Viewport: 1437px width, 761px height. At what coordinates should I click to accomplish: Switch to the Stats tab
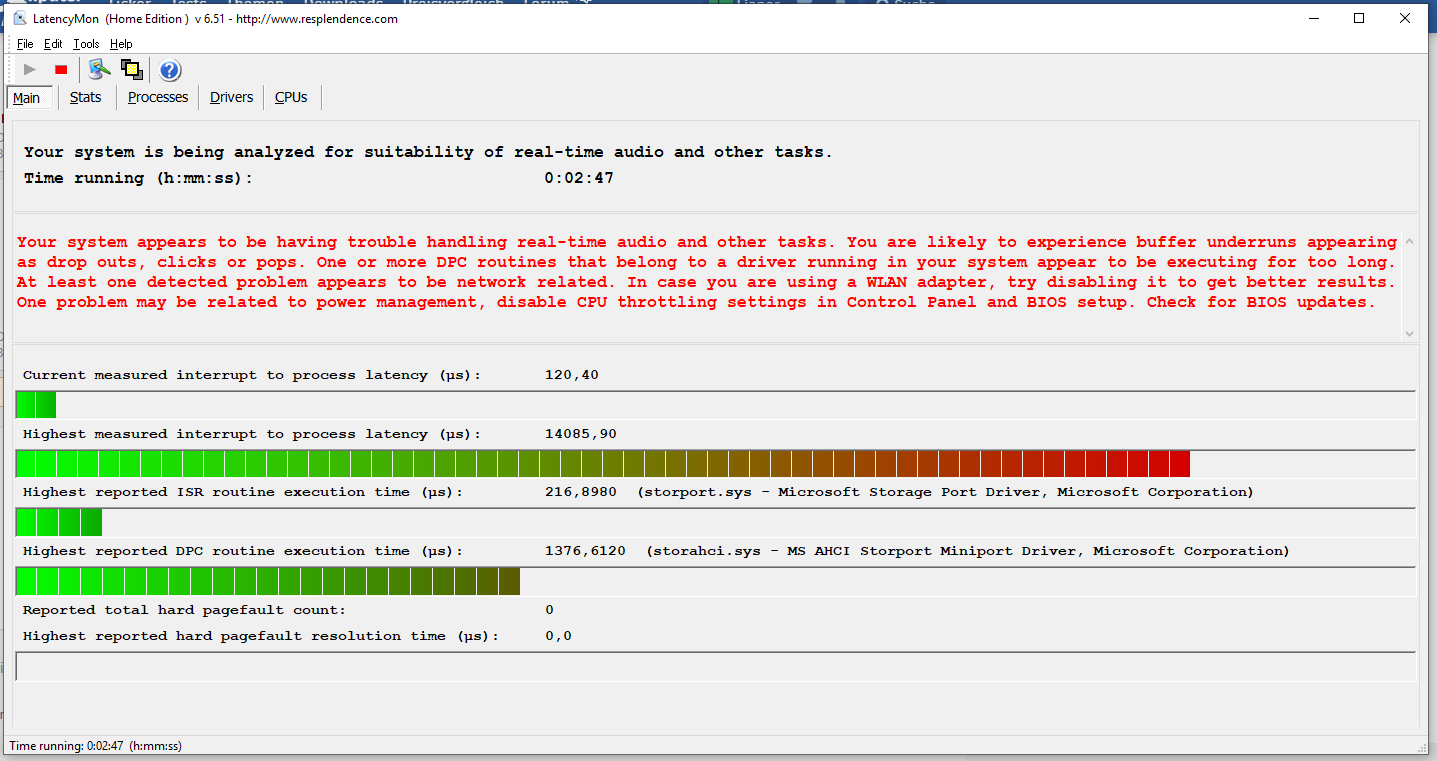click(x=86, y=97)
